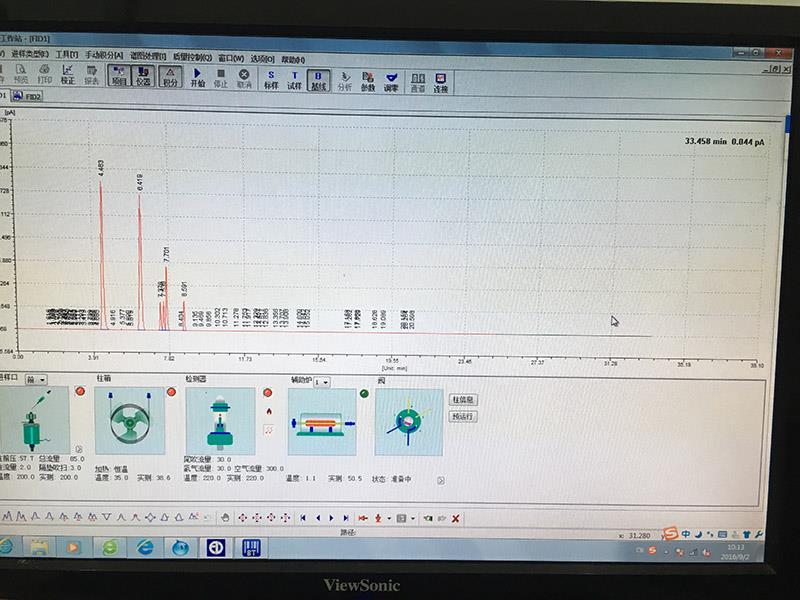Open the 仪器 (instrument) toolbar icon
This screenshot has width=800, height=600.
tap(145, 80)
